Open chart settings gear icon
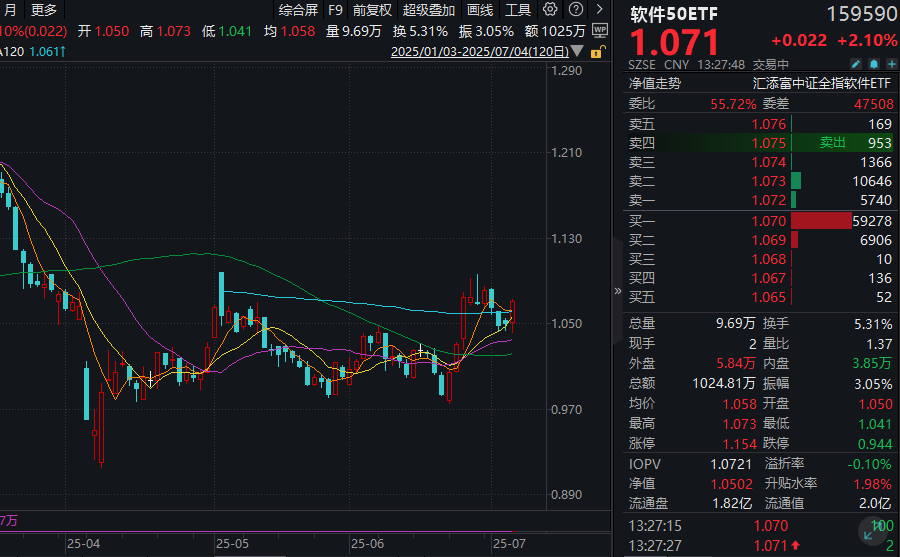This screenshot has width=900, height=557. tap(550, 10)
